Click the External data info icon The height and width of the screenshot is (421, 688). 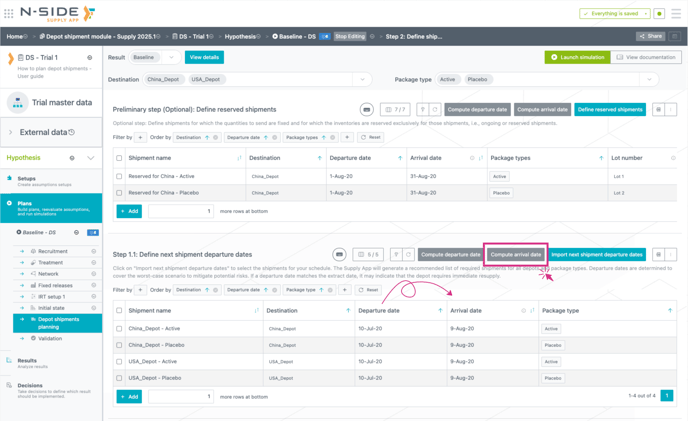tap(72, 132)
